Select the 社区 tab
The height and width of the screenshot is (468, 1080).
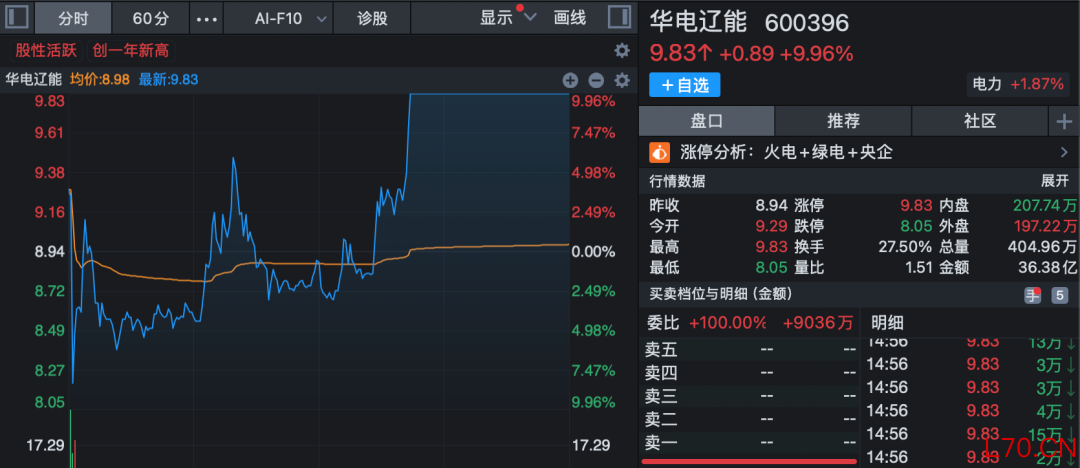(x=980, y=122)
